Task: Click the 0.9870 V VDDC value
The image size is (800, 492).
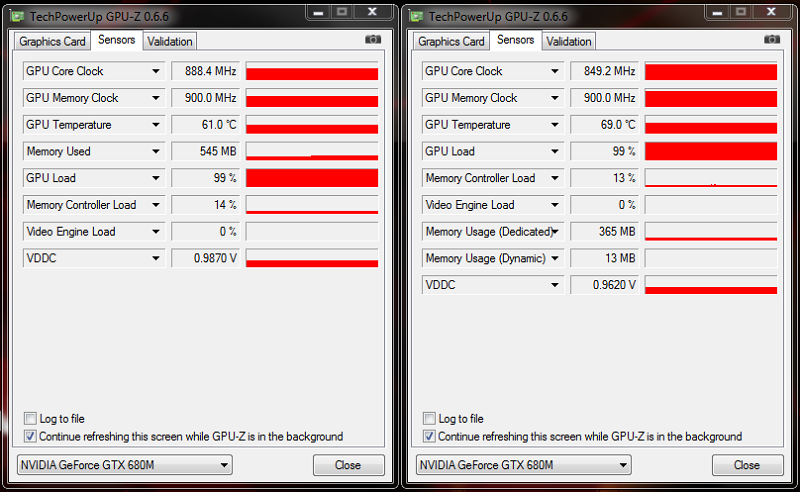Action: coord(206,258)
